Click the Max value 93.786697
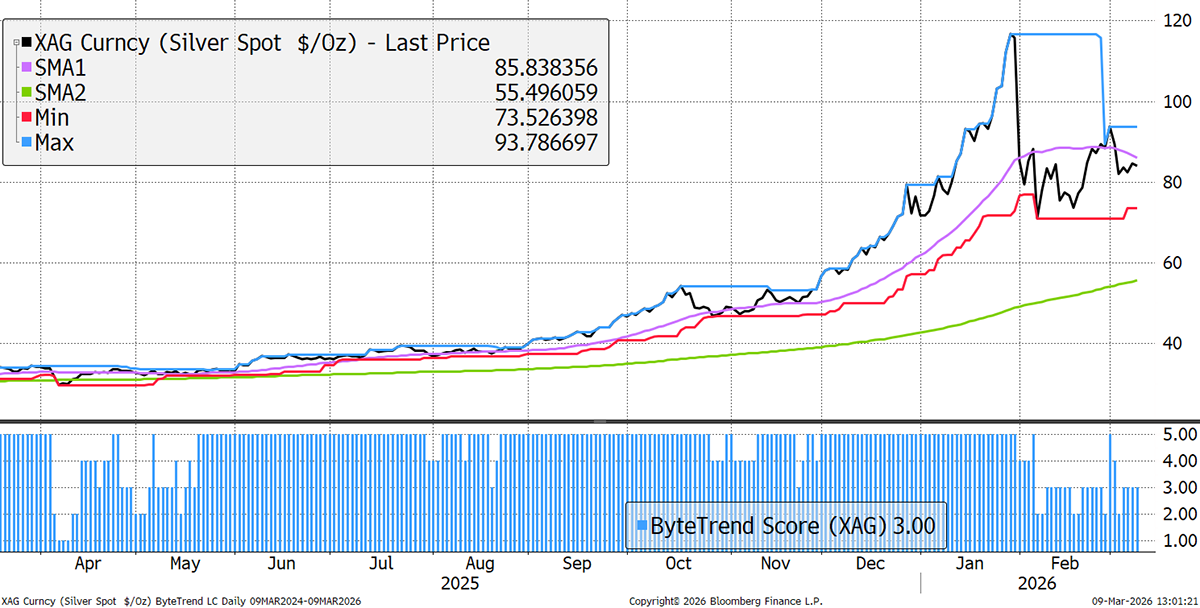1200x608 pixels. (x=545, y=144)
